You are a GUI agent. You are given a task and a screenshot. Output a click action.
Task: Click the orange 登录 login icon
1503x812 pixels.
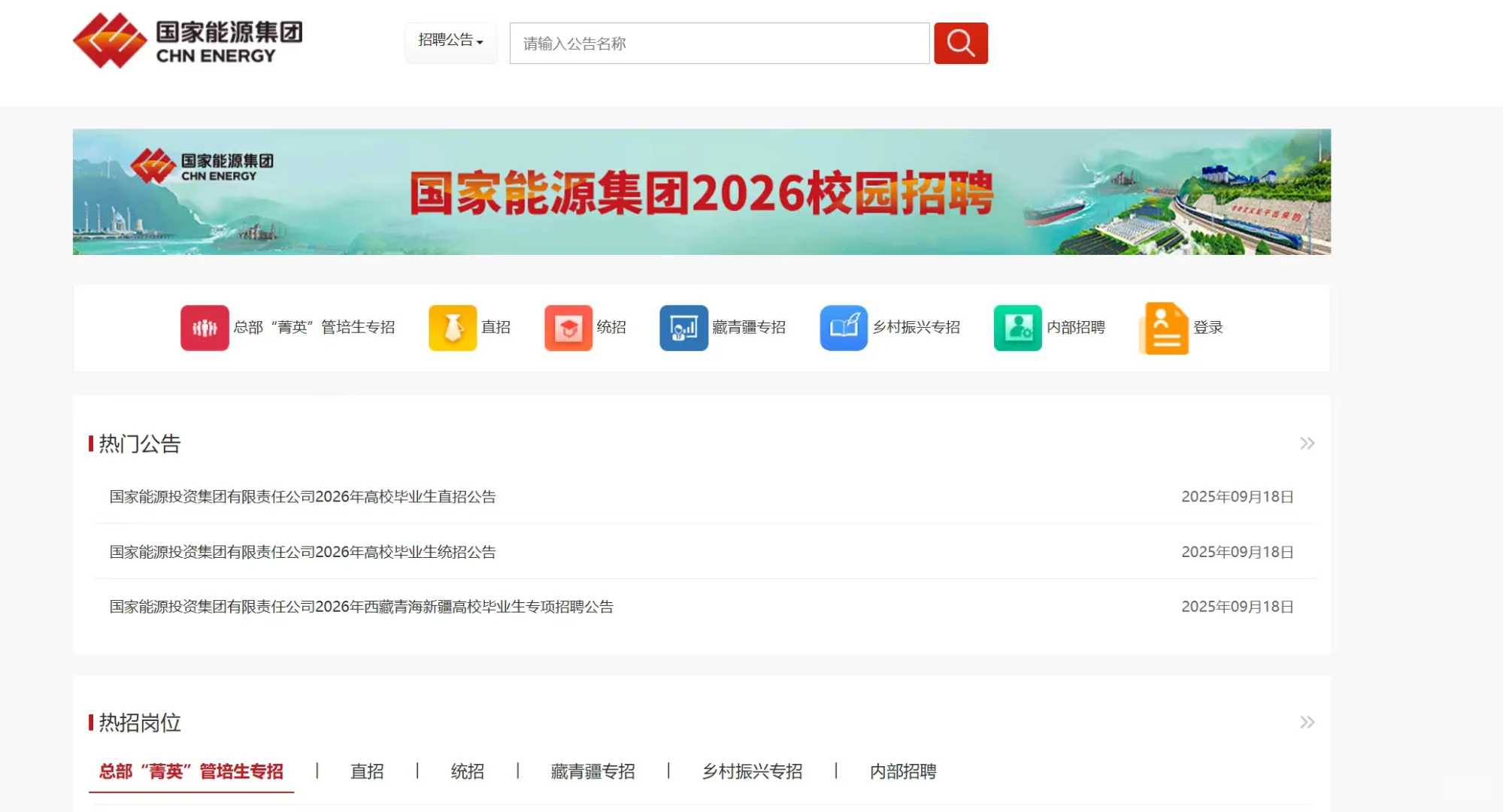click(1164, 328)
